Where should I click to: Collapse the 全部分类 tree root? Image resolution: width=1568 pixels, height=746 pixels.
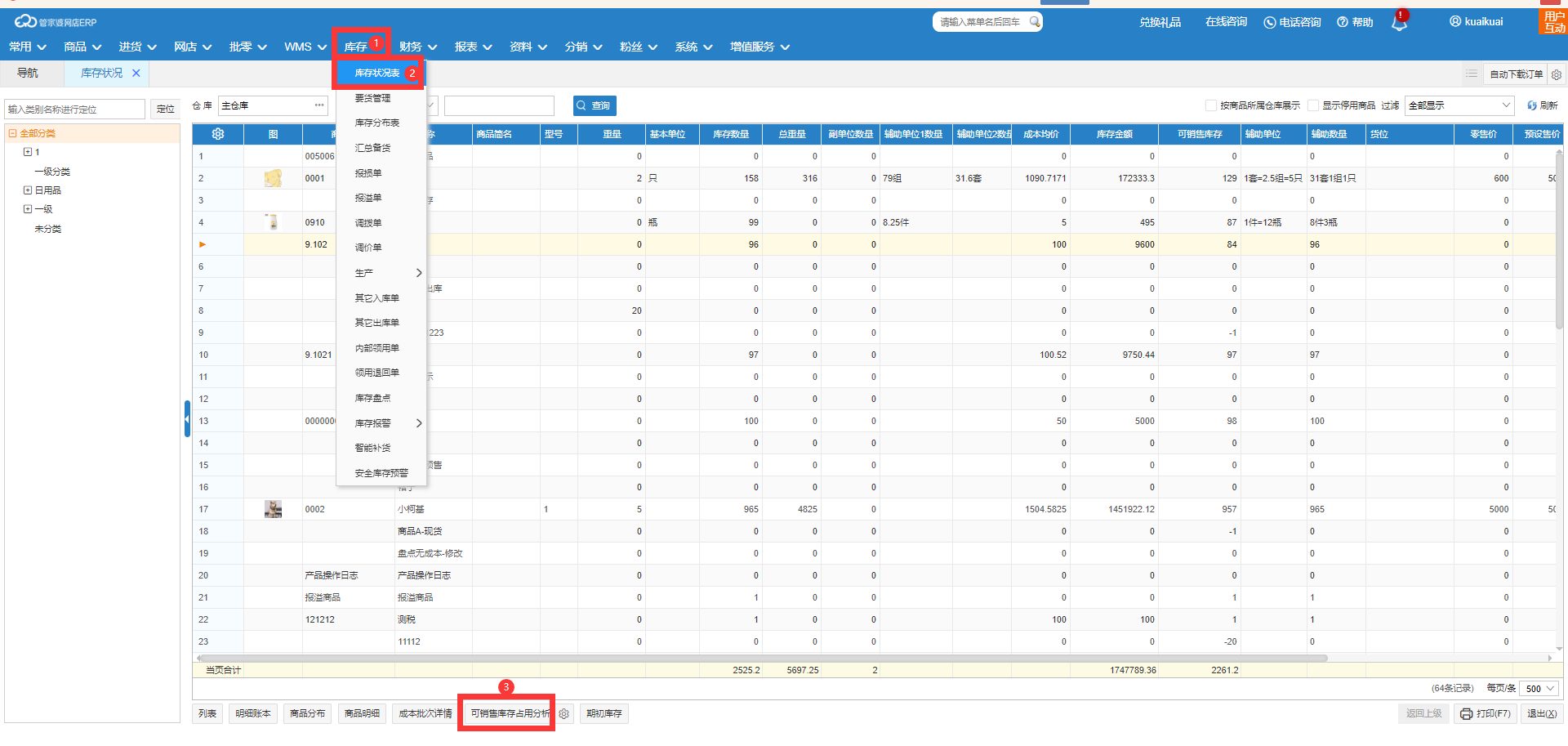[x=12, y=133]
